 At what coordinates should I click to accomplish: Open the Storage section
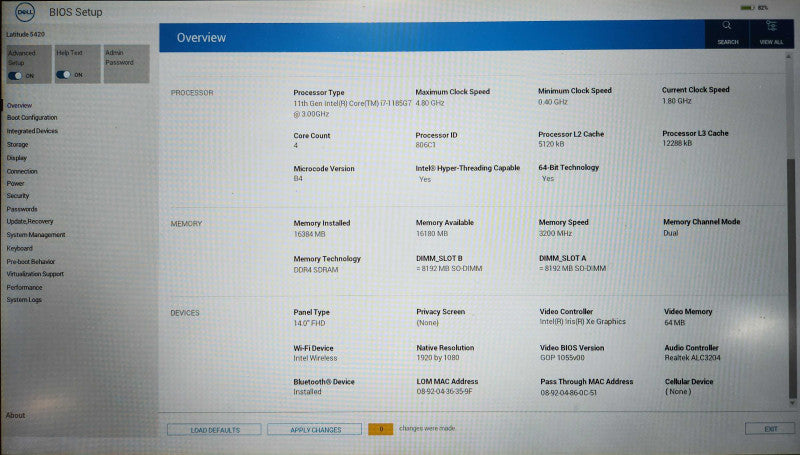point(17,144)
